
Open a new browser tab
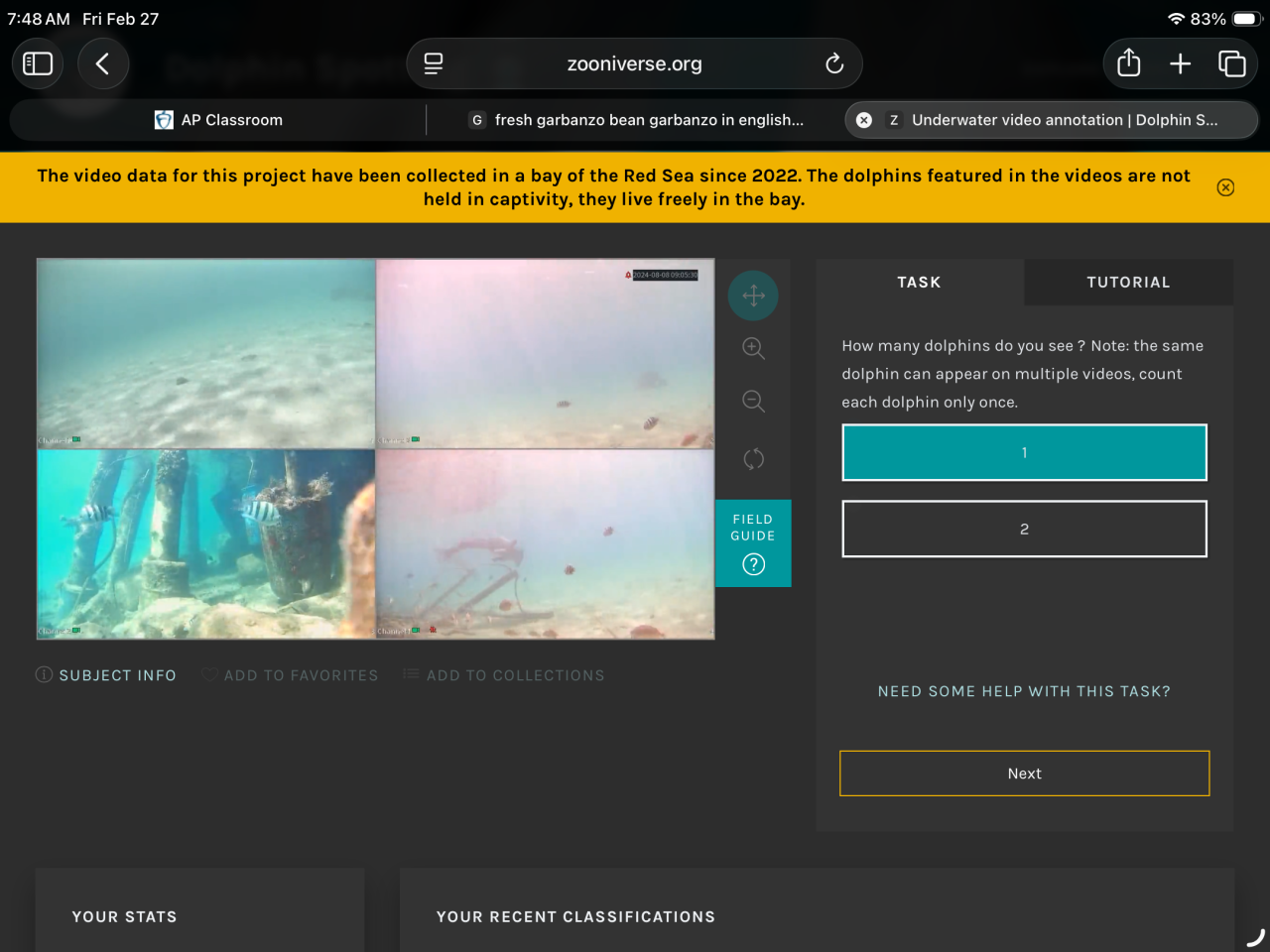pos(1181,63)
